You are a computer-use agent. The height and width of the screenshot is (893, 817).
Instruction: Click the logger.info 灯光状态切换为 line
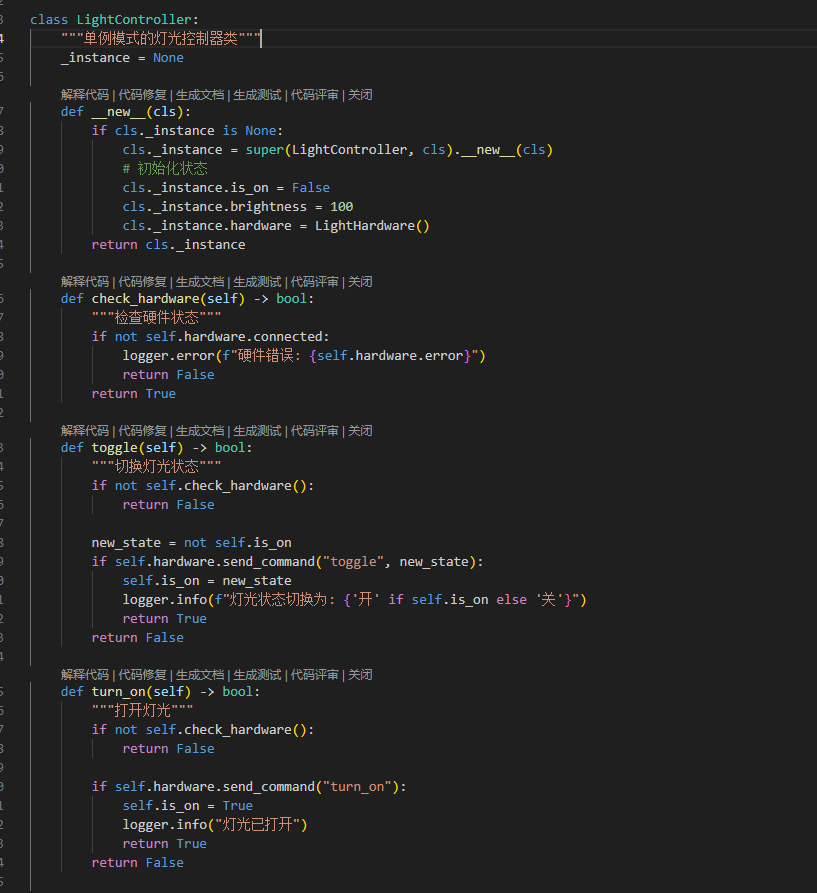354,599
